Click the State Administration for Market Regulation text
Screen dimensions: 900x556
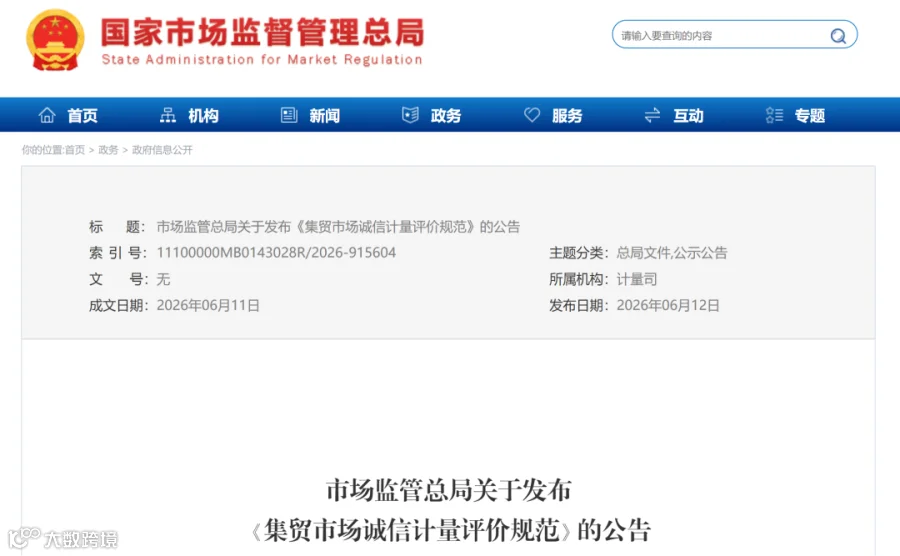coord(262,60)
